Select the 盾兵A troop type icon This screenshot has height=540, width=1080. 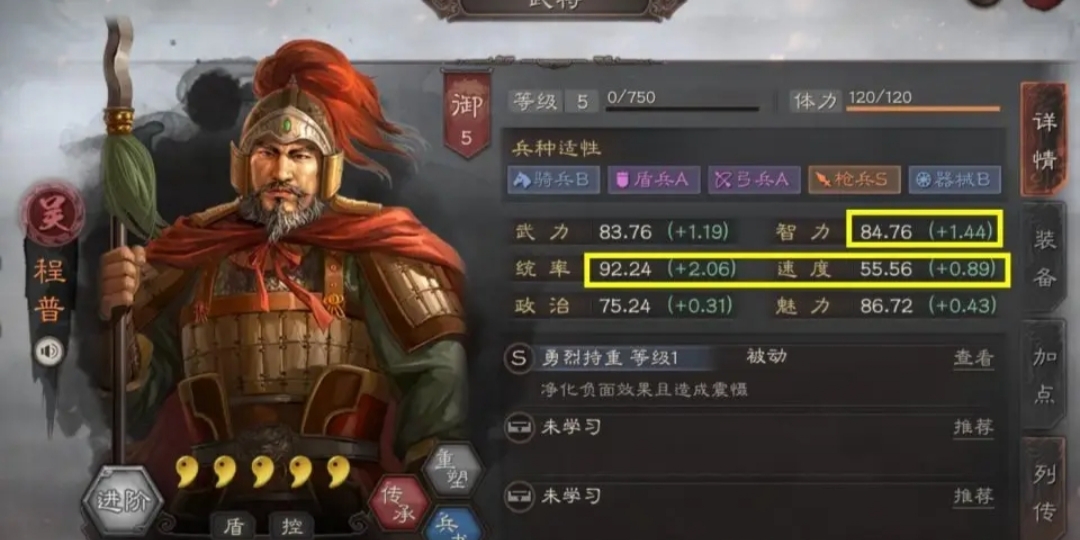(654, 180)
